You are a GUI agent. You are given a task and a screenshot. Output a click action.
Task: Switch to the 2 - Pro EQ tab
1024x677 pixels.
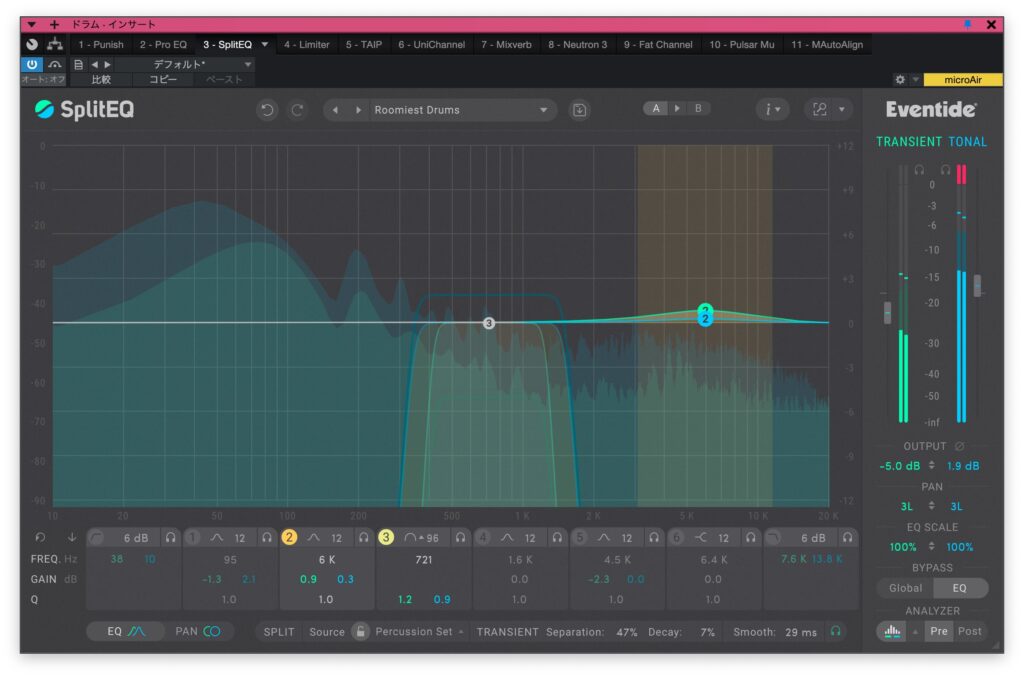(x=163, y=45)
